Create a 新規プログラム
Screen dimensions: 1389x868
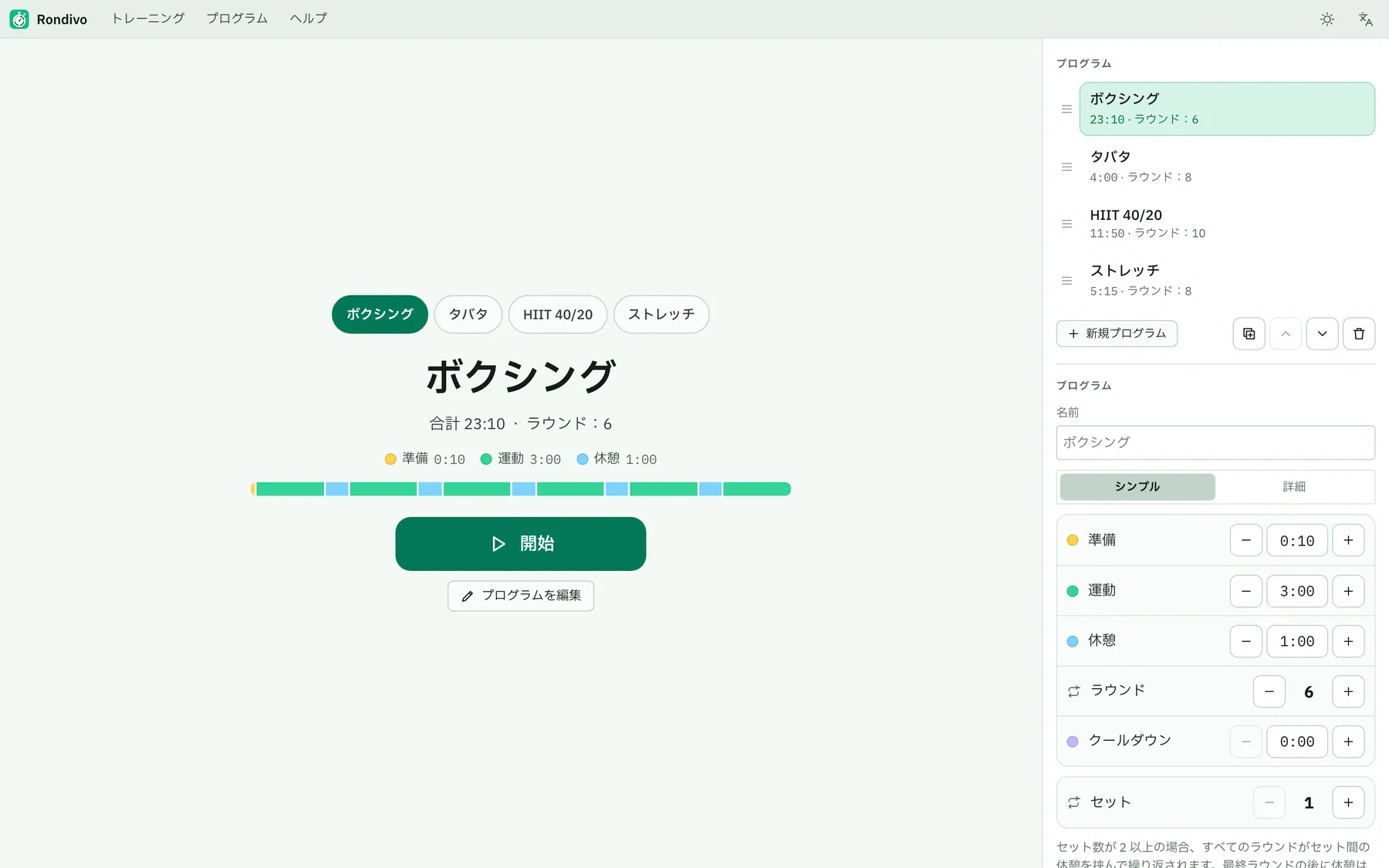(1117, 333)
